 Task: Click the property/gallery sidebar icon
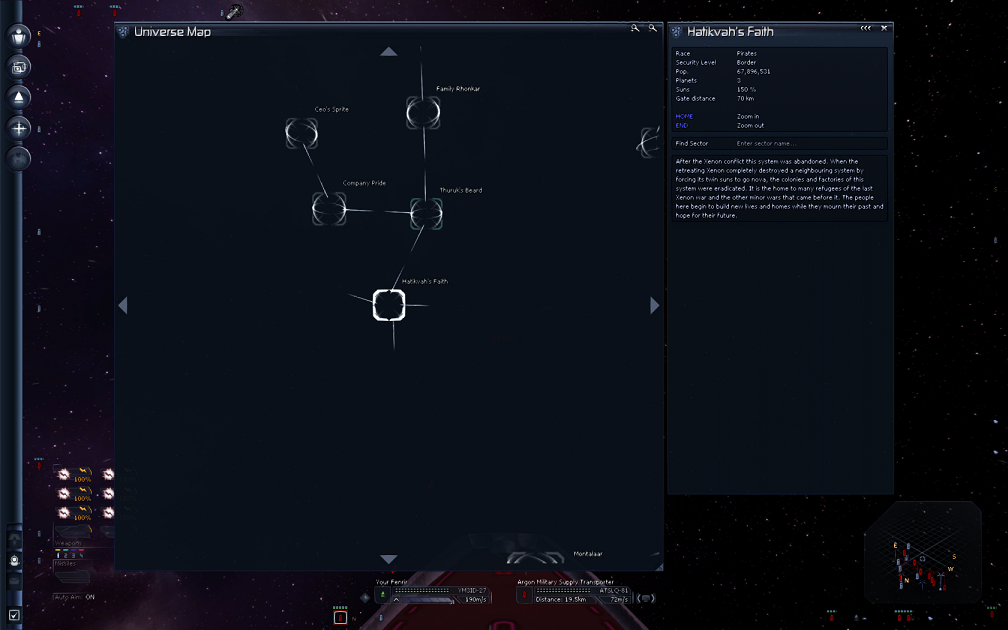19,66
